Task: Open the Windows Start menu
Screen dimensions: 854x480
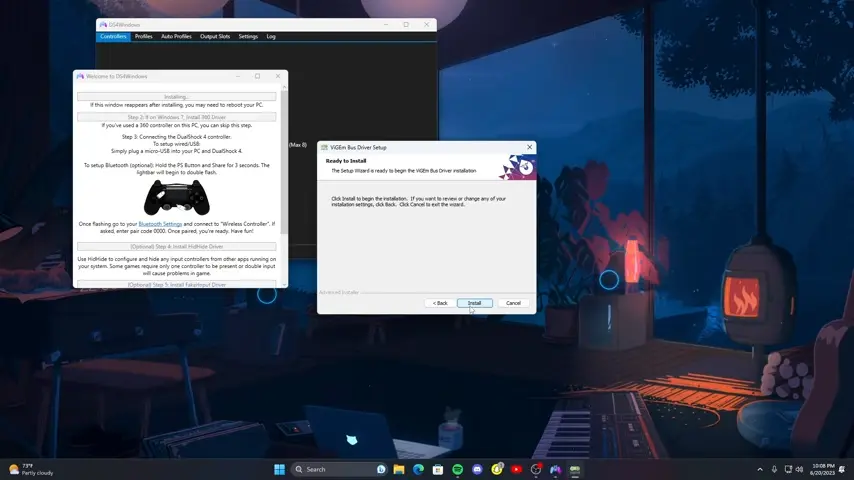Action: (279, 469)
